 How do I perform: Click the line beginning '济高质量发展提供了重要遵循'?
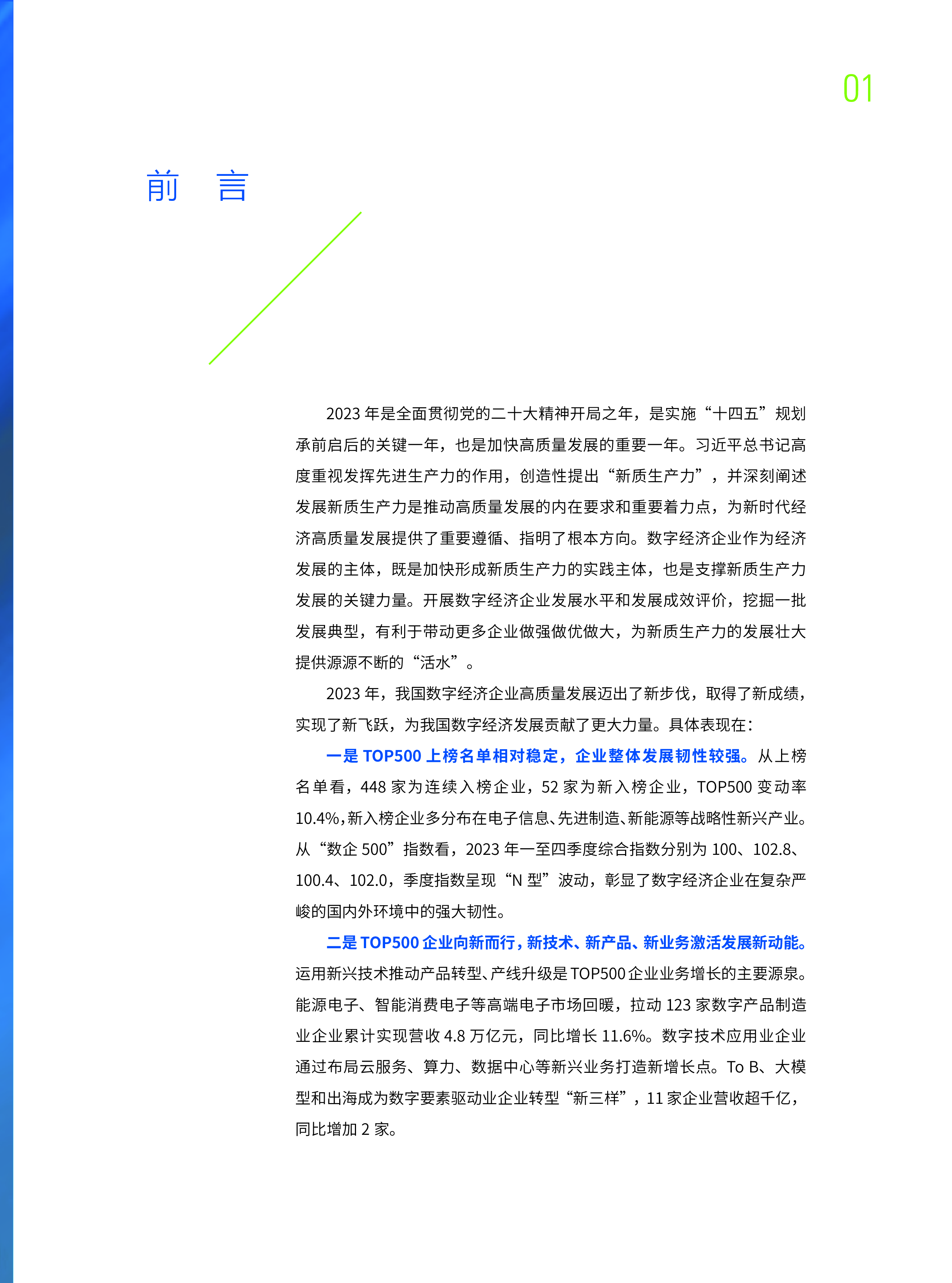[550, 538]
